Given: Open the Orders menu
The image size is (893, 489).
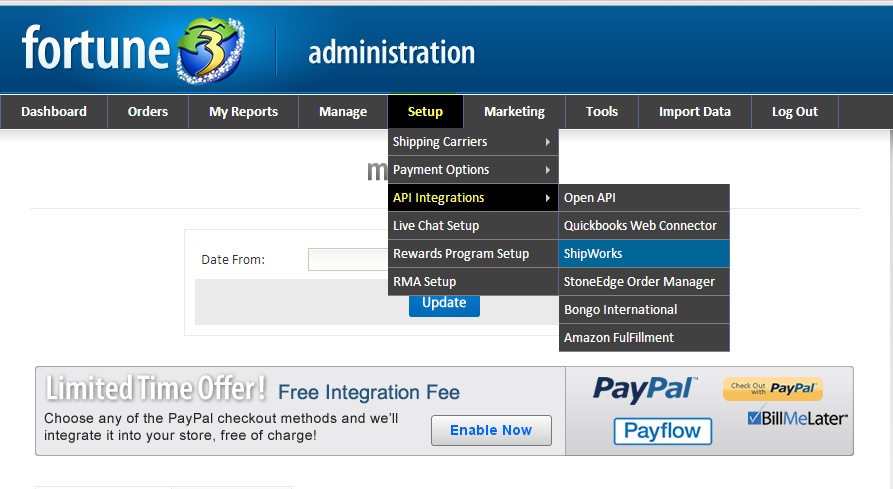Looking at the screenshot, I should pos(148,112).
